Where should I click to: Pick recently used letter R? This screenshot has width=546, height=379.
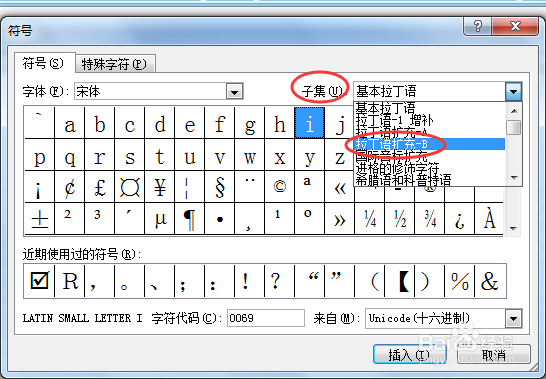pyautogui.click(x=70, y=281)
